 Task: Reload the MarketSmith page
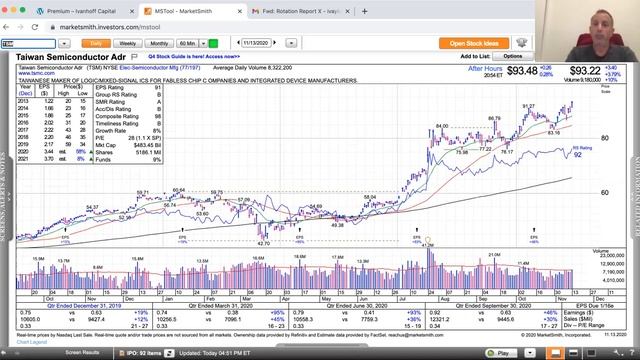click(35, 27)
